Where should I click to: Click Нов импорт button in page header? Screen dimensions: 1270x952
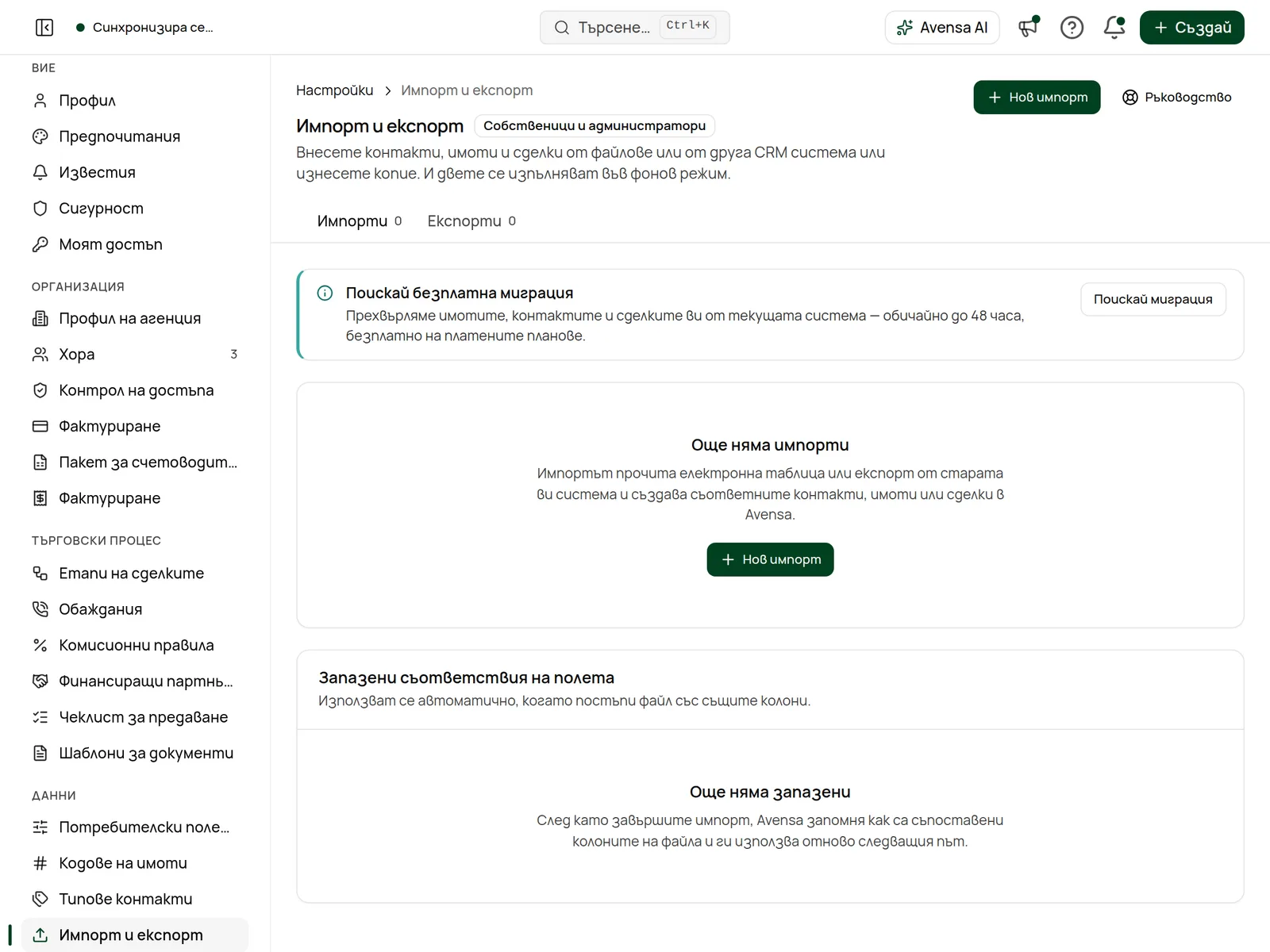[1037, 97]
